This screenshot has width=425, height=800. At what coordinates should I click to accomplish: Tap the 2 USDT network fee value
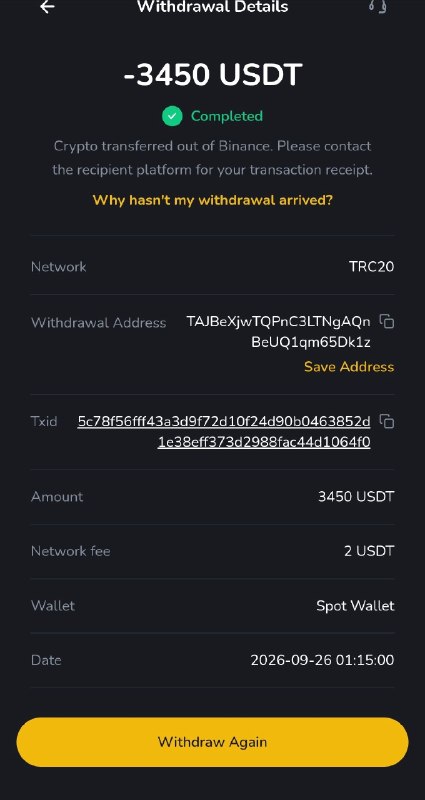coord(369,551)
